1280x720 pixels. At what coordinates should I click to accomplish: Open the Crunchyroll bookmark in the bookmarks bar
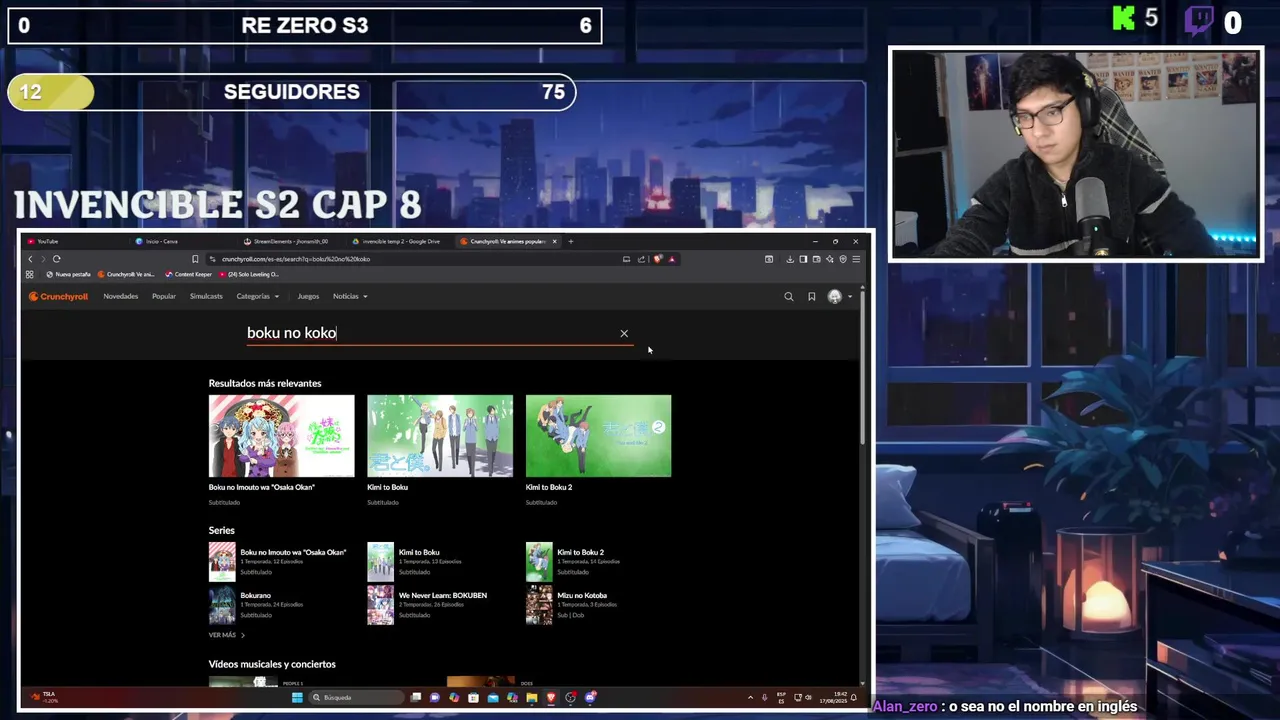tap(126, 274)
